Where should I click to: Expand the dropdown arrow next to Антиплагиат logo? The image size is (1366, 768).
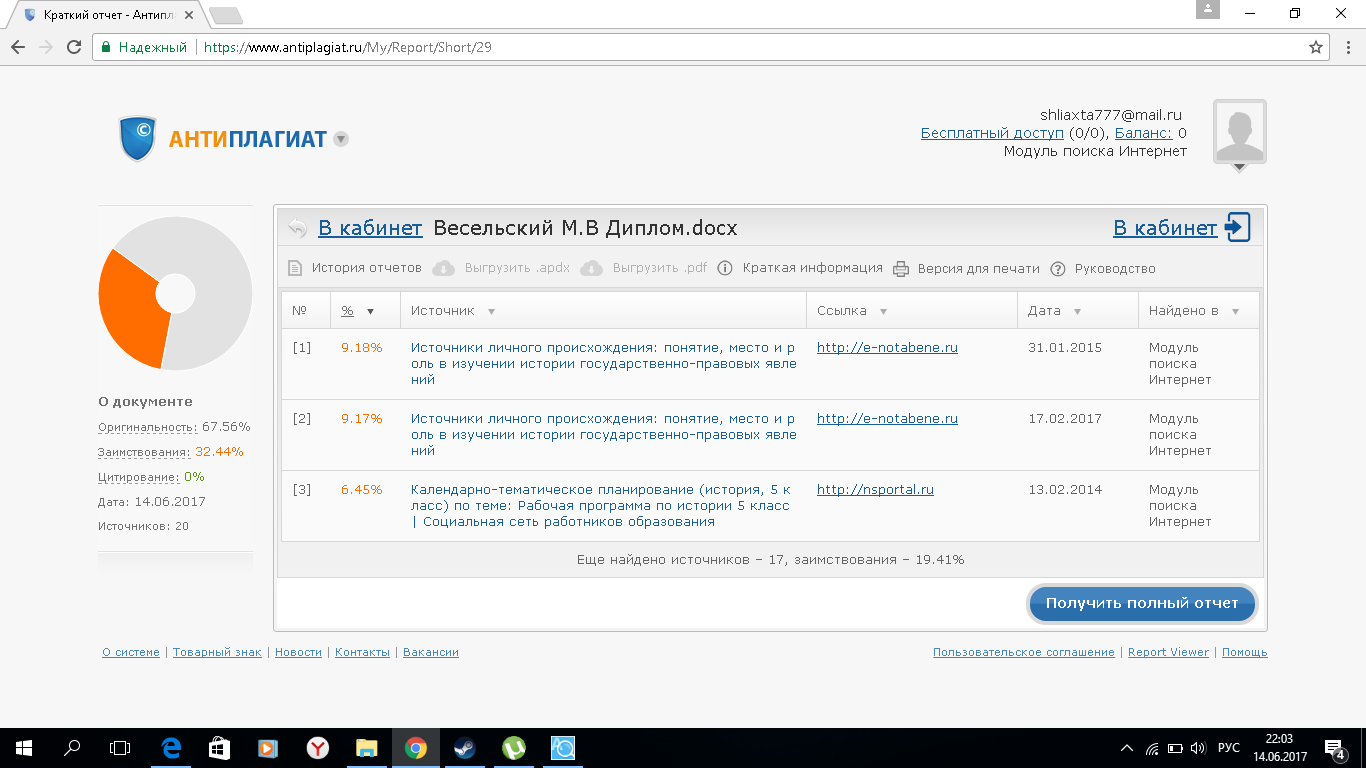coord(341,139)
